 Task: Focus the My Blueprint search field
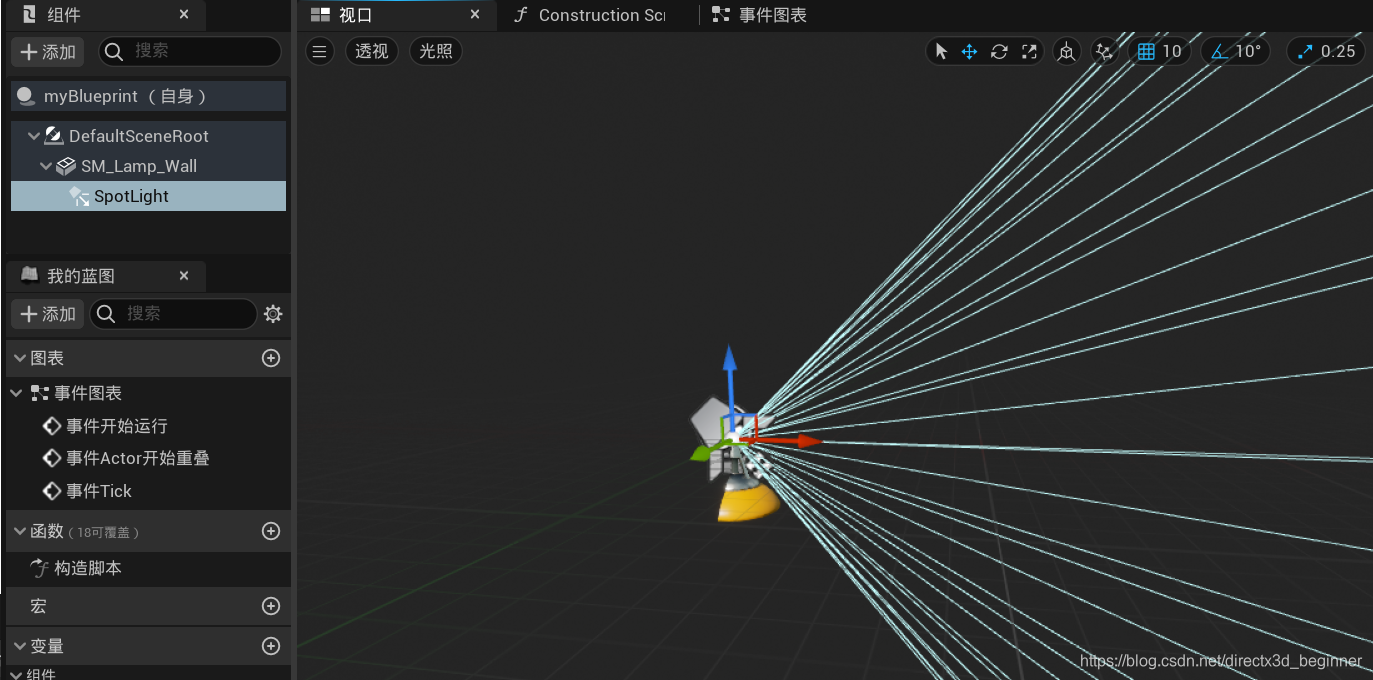[173, 314]
